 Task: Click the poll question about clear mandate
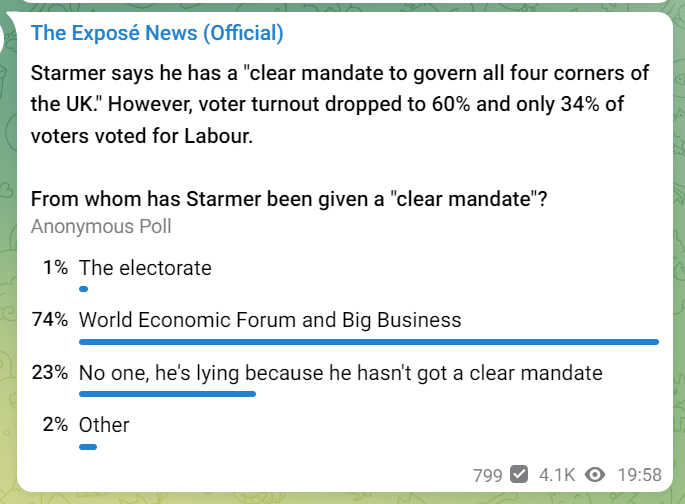289,199
